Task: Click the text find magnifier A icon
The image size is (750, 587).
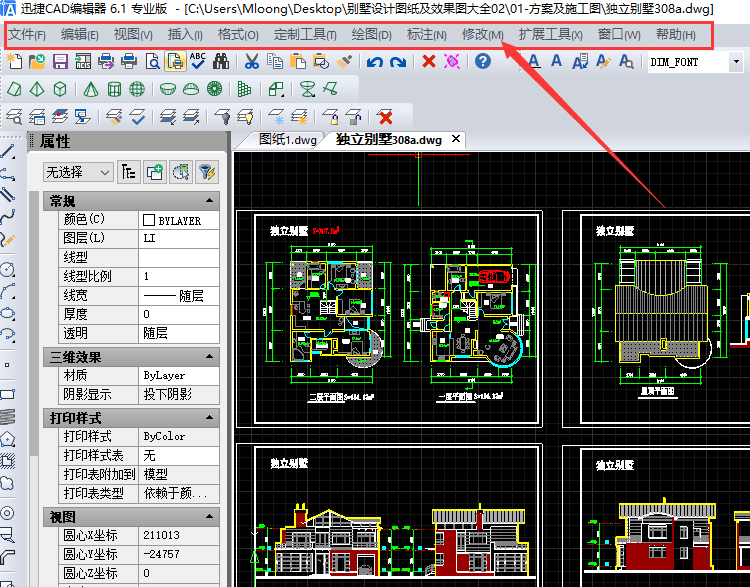Action: point(626,61)
